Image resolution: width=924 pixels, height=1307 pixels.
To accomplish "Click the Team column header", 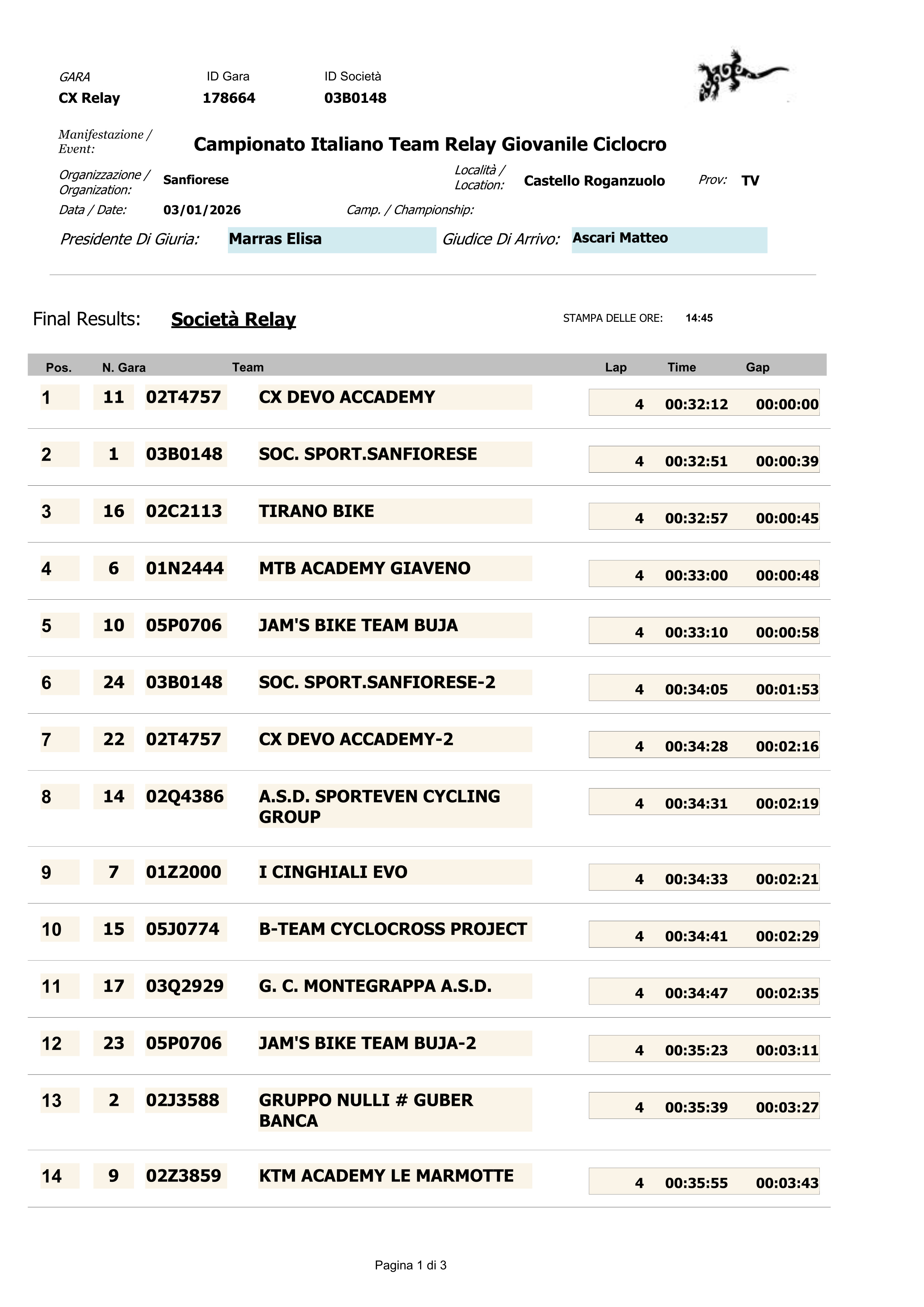I will [248, 367].
